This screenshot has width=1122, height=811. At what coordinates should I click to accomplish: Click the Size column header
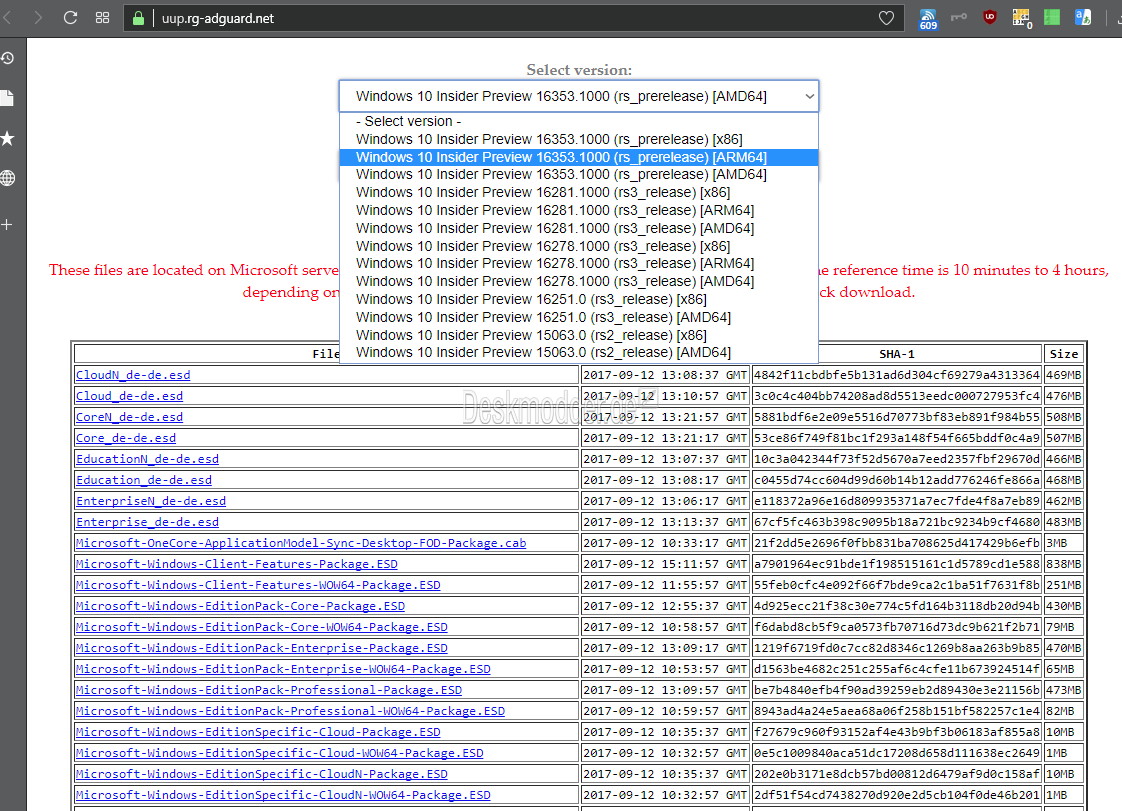(1064, 354)
